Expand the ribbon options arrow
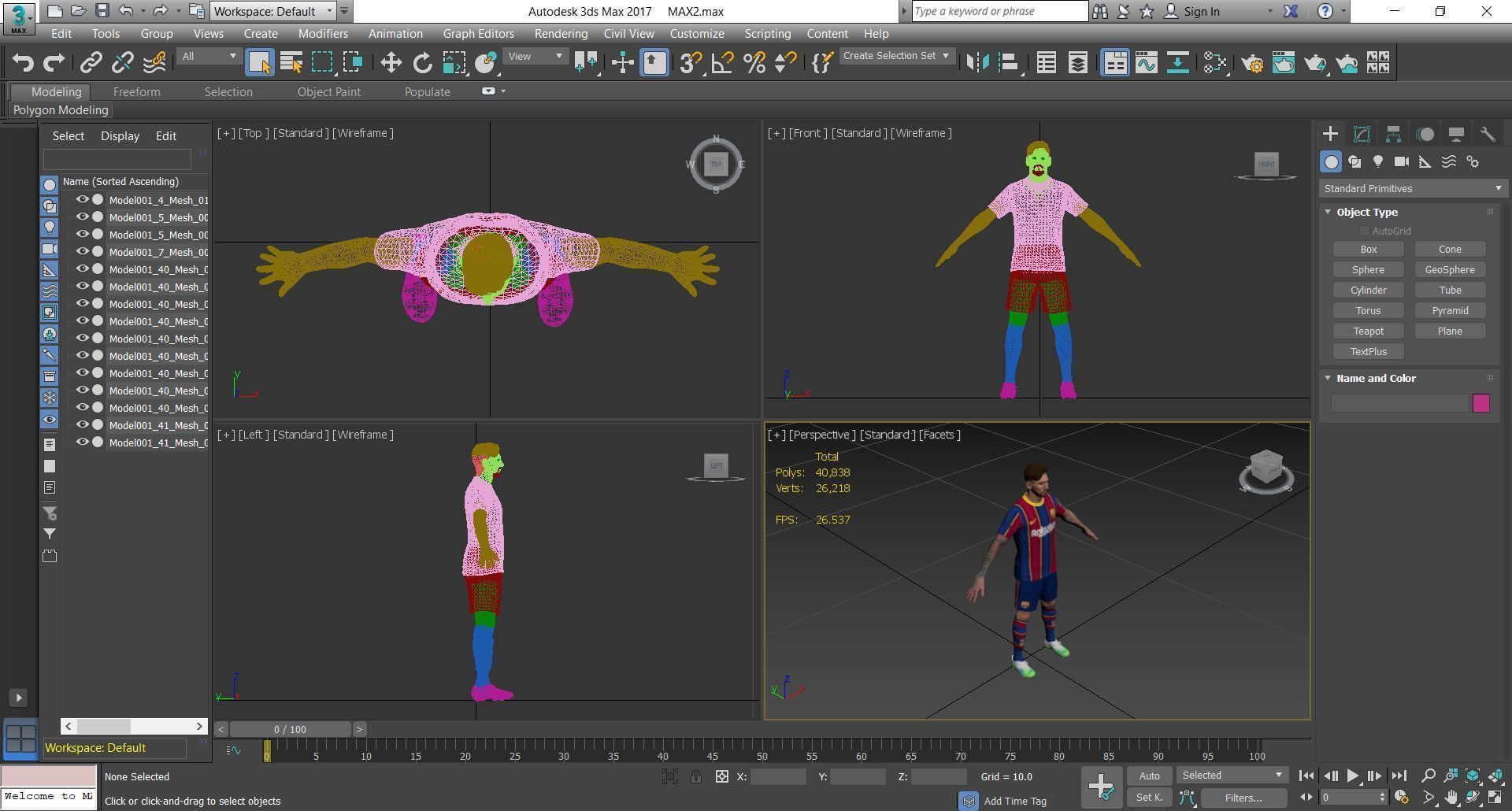The width and height of the screenshot is (1512, 811). coord(503,91)
